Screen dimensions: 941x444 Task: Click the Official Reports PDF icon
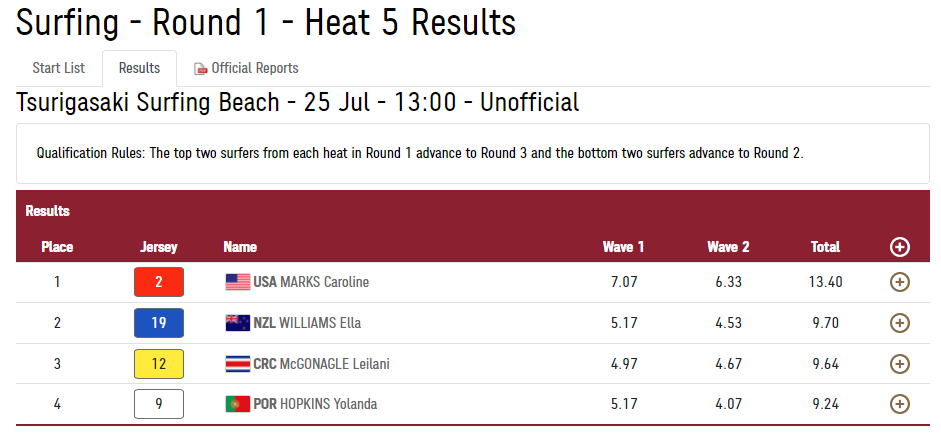200,69
